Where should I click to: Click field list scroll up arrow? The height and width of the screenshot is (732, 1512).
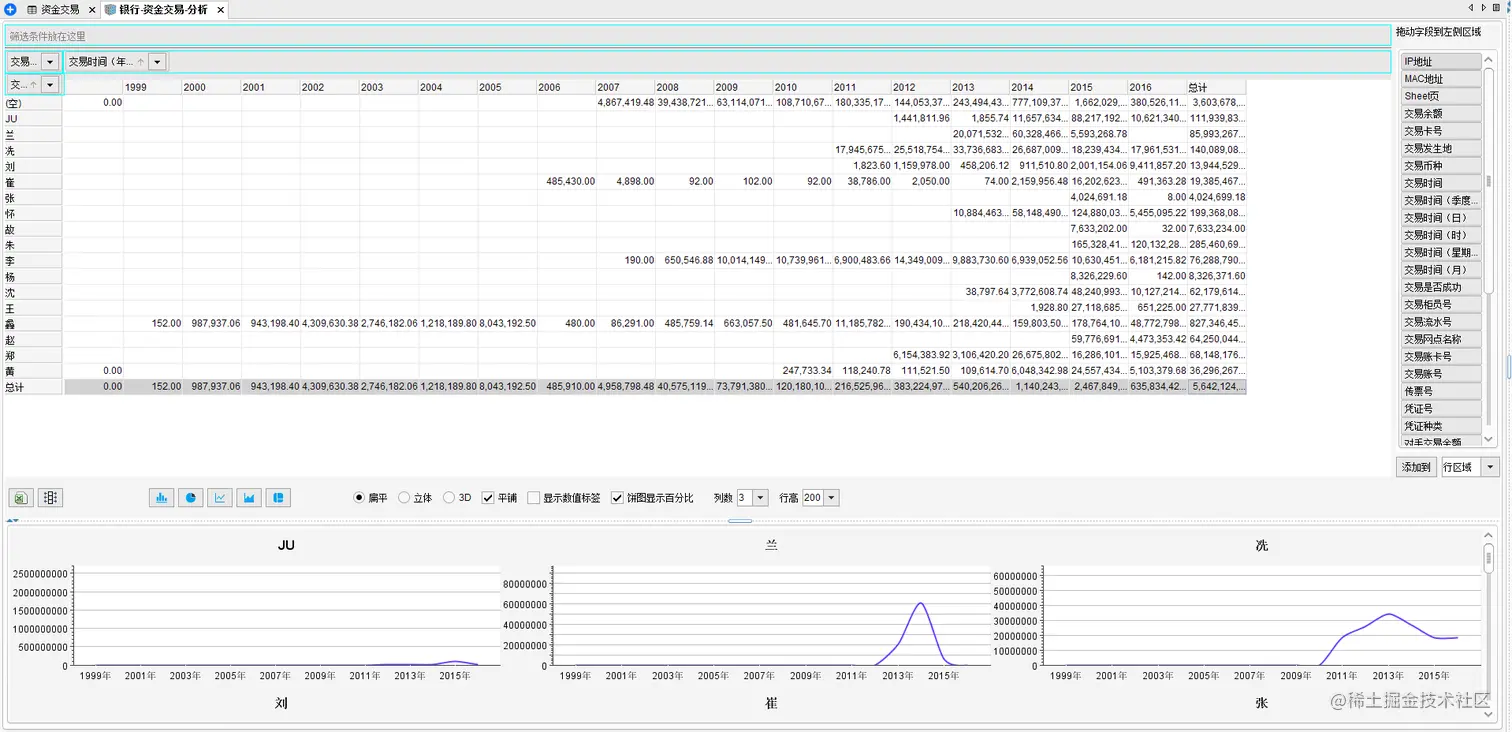[x=1488, y=60]
